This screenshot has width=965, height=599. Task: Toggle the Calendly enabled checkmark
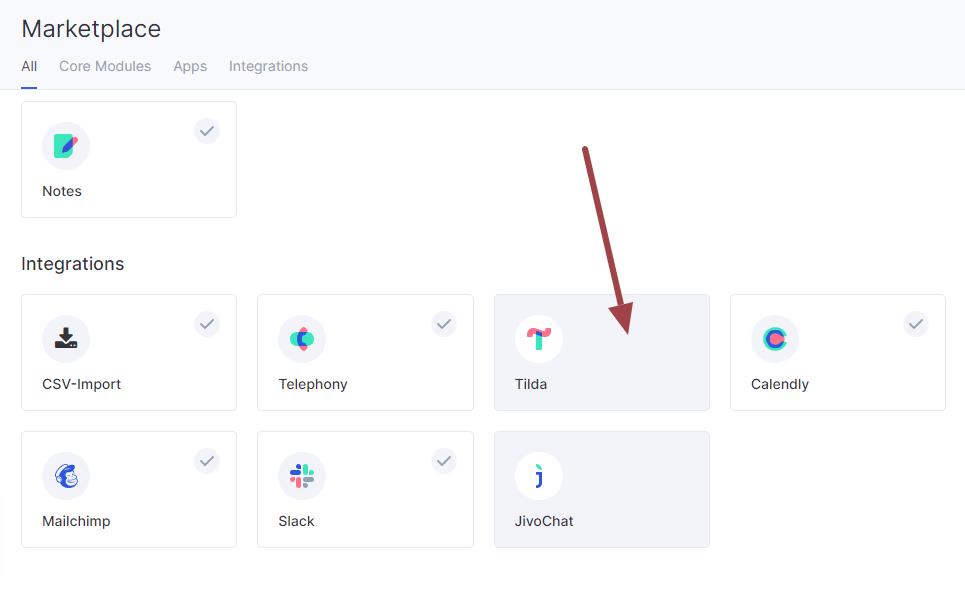tap(916, 324)
